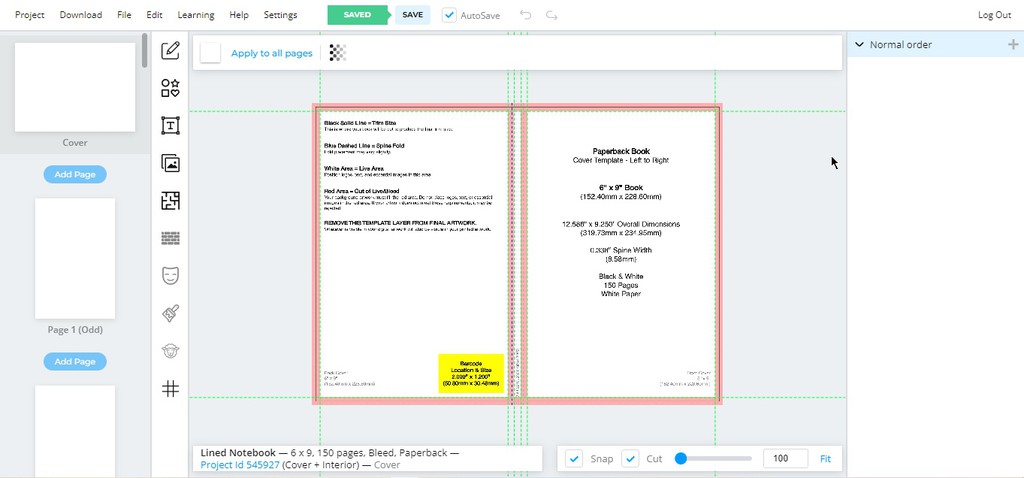Toggle the Snap checkbox
This screenshot has height=478, width=1024.
coord(573,458)
